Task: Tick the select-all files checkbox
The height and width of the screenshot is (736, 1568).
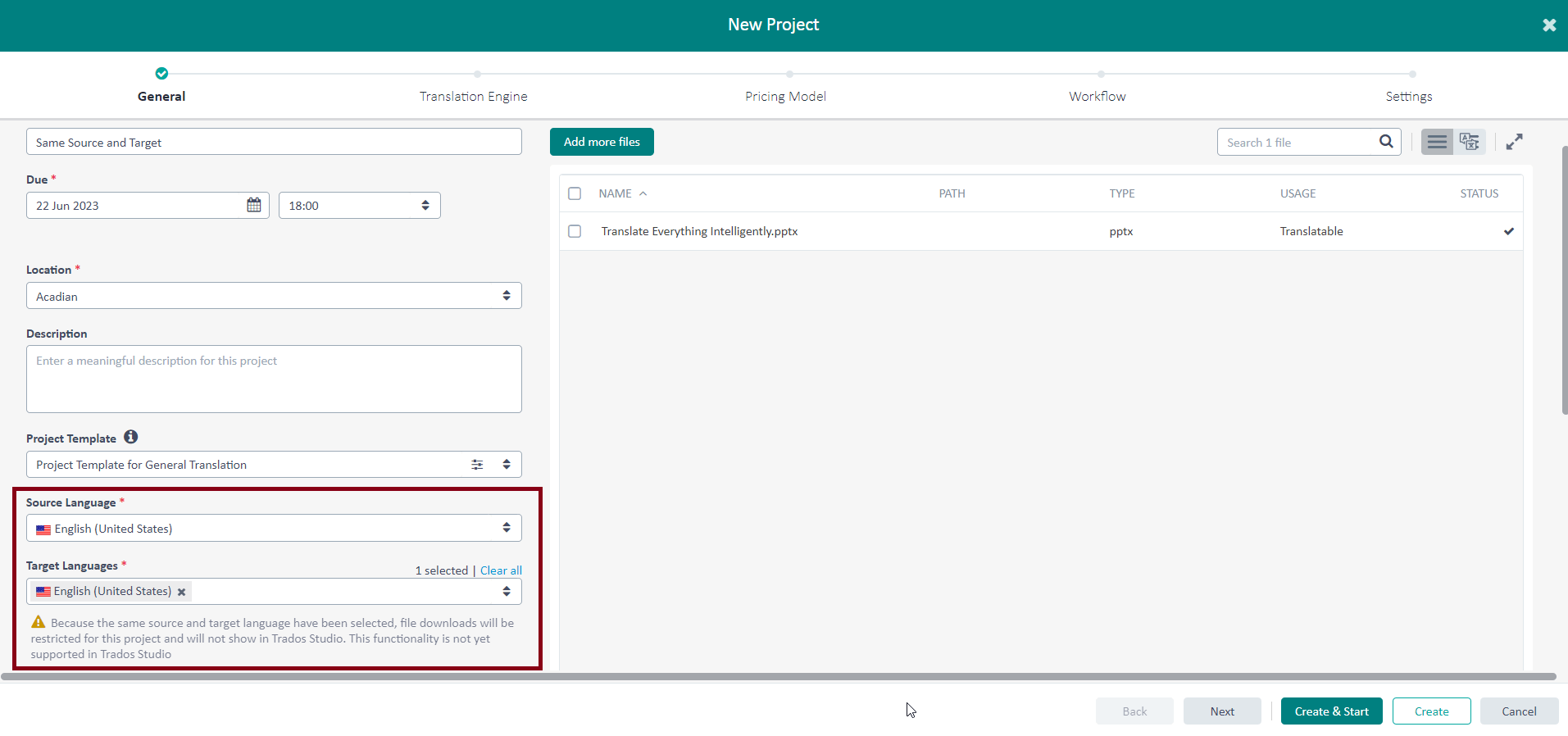Action: click(575, 193)
